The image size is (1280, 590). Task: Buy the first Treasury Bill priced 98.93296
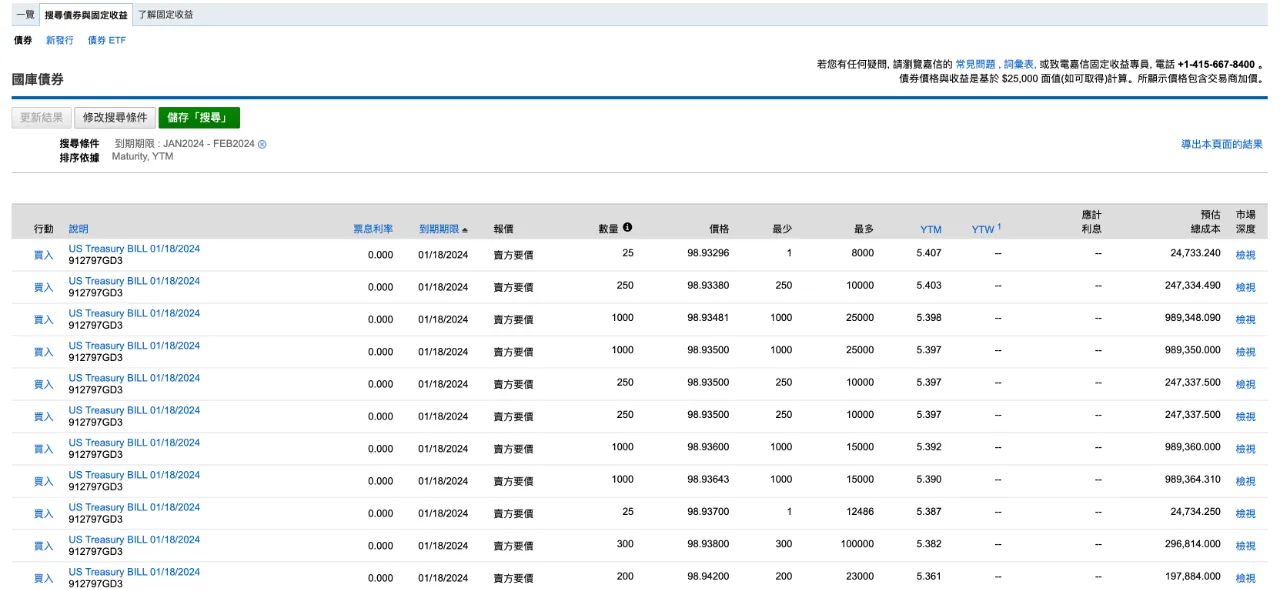pyautogui.click(x=43, y=255)
